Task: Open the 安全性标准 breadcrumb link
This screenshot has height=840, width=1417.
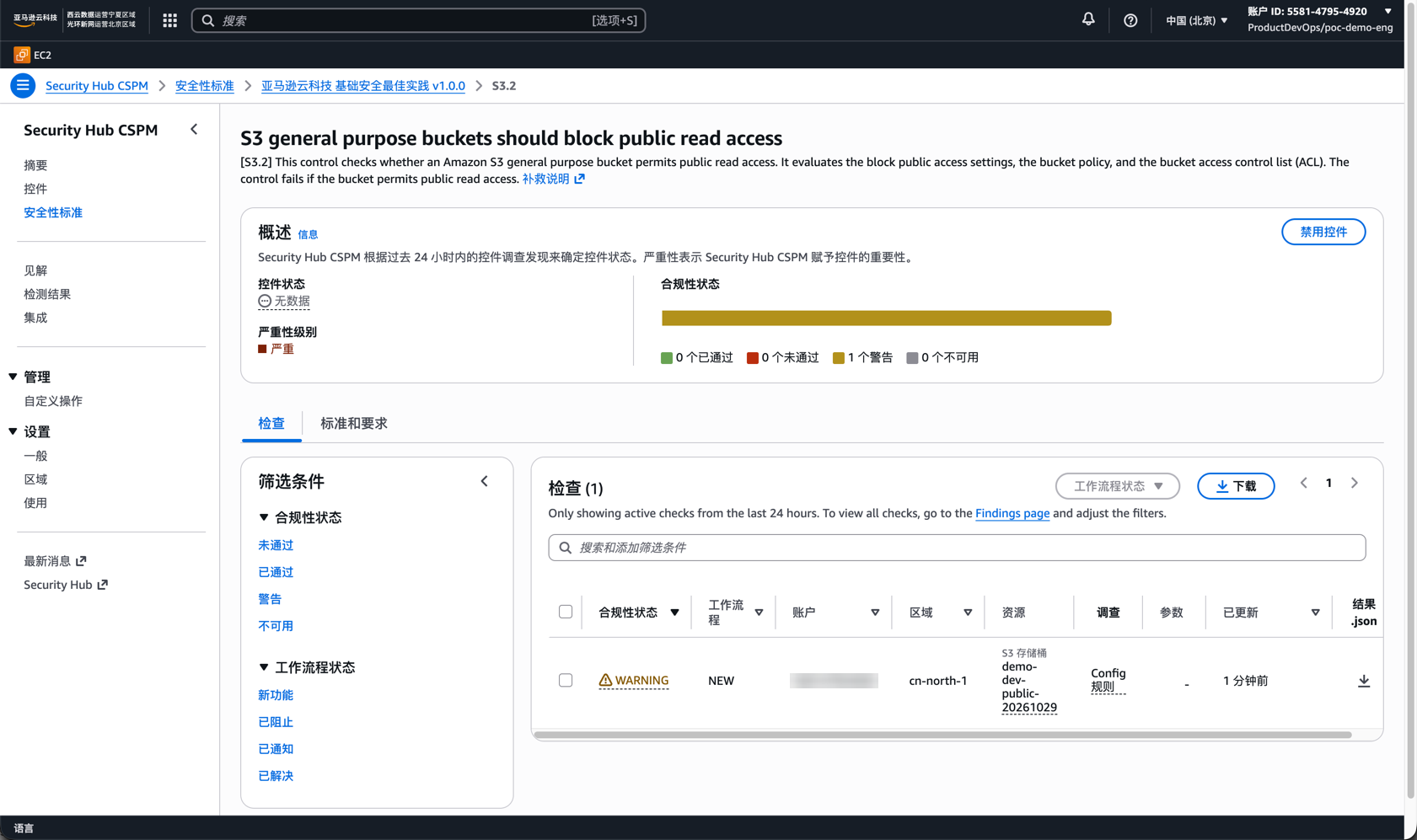Action: pos(205,86)
